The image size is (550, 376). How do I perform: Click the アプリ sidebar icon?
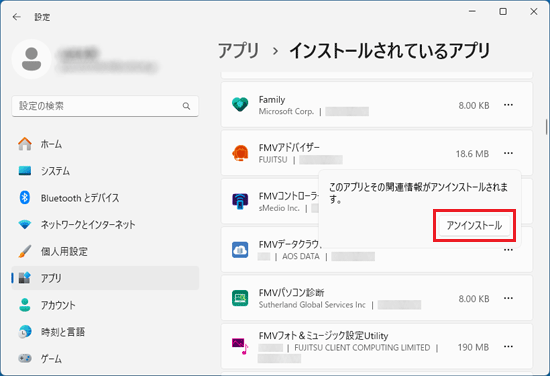pos(25,278)
